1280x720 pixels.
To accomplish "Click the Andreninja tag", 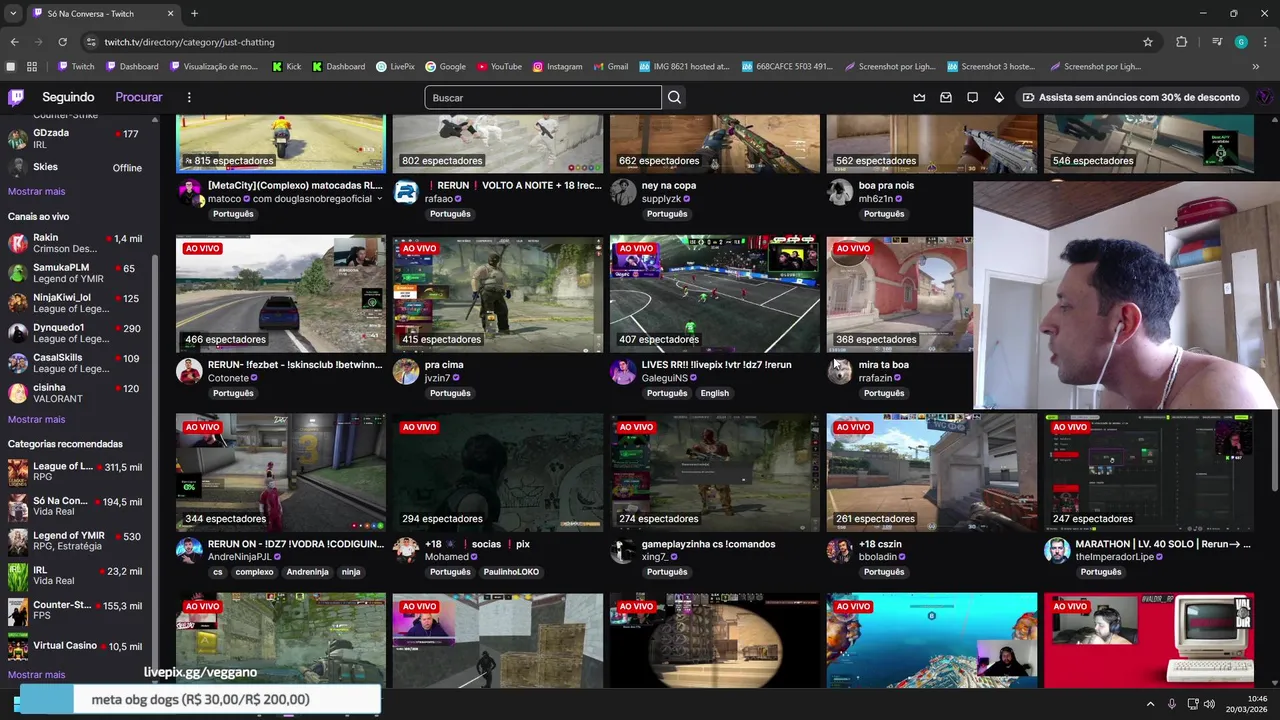I will pyautogui.click(x=307, y=572).
